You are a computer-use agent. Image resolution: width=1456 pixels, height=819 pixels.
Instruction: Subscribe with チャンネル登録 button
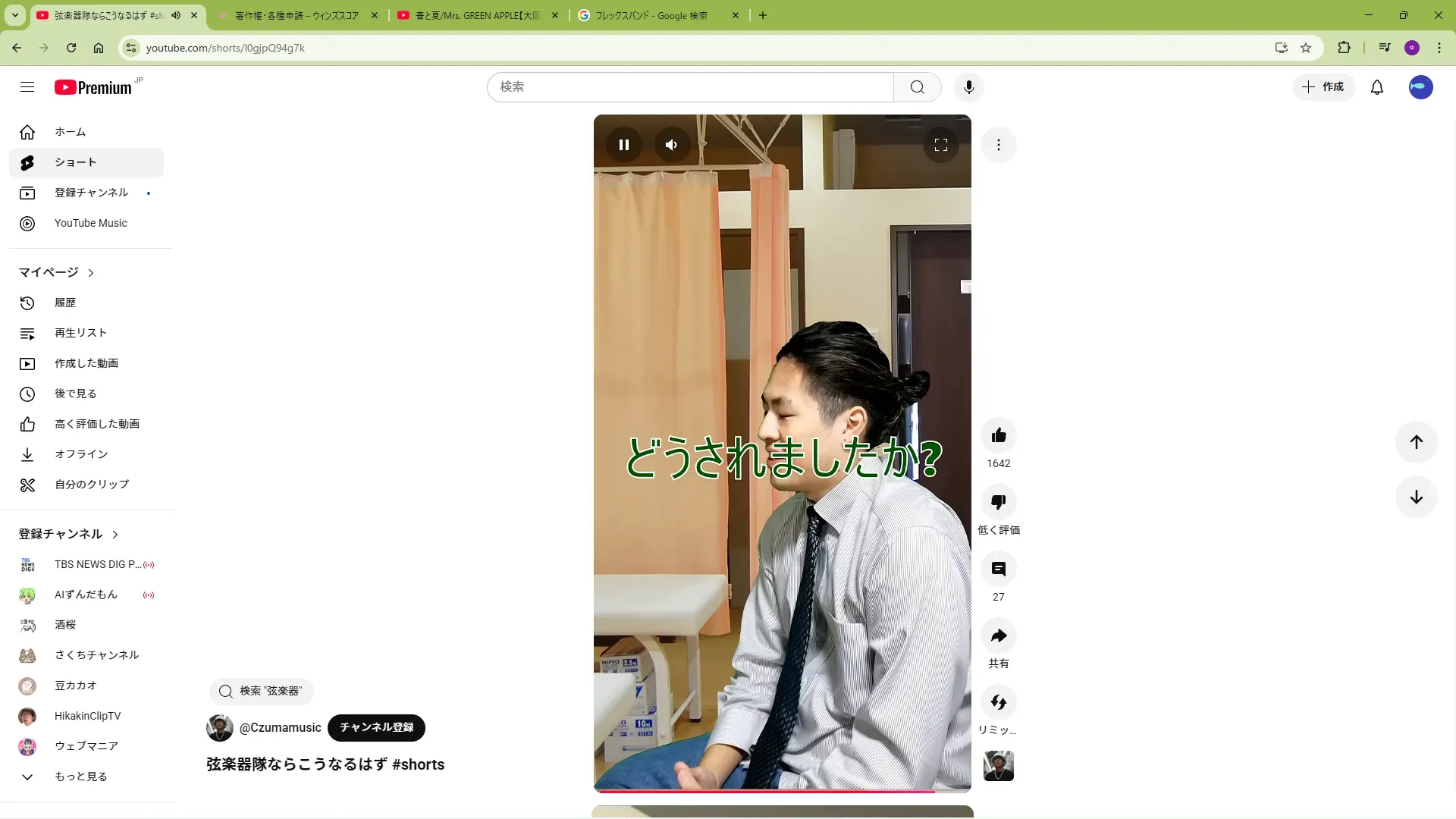click(376, 727)
